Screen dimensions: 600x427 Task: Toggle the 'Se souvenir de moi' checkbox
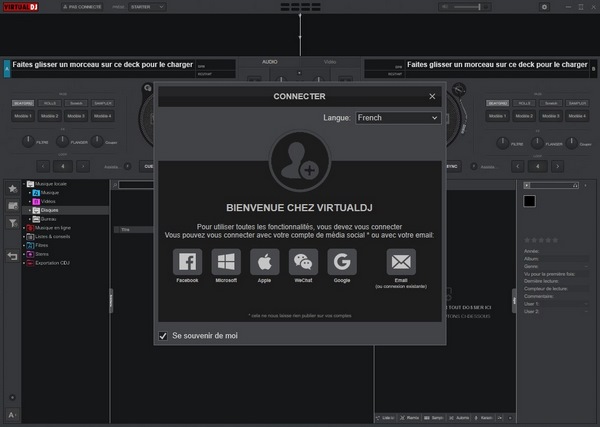(163, 336)
